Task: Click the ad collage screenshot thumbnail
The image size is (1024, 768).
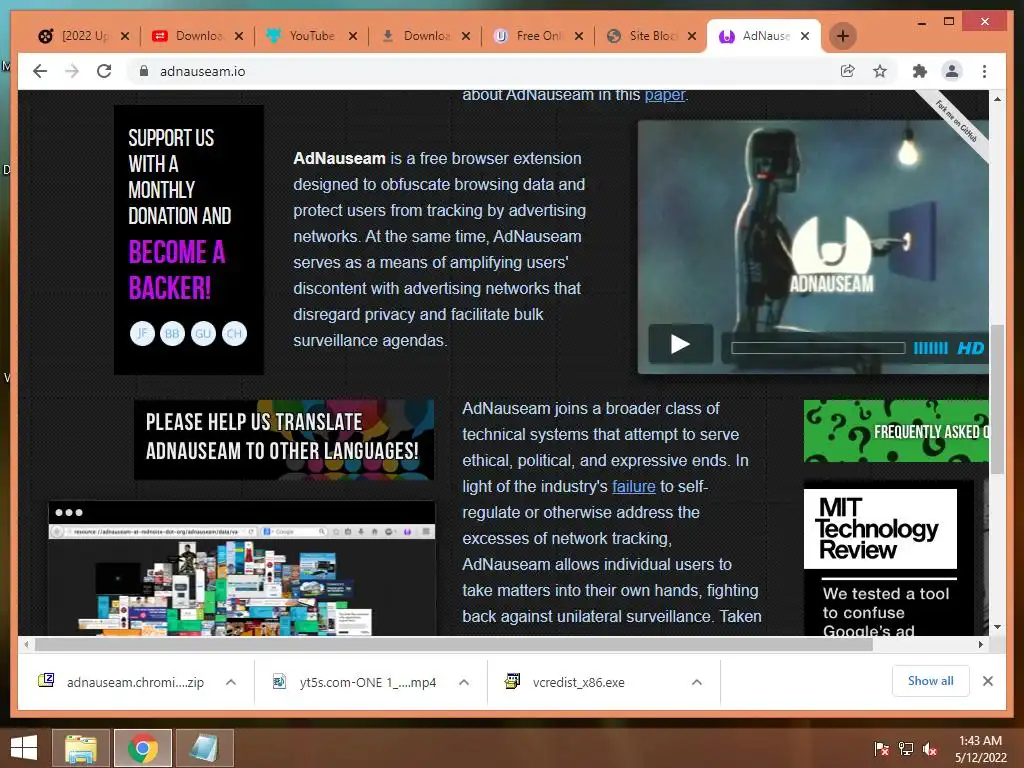Action: tap(242, 568)
